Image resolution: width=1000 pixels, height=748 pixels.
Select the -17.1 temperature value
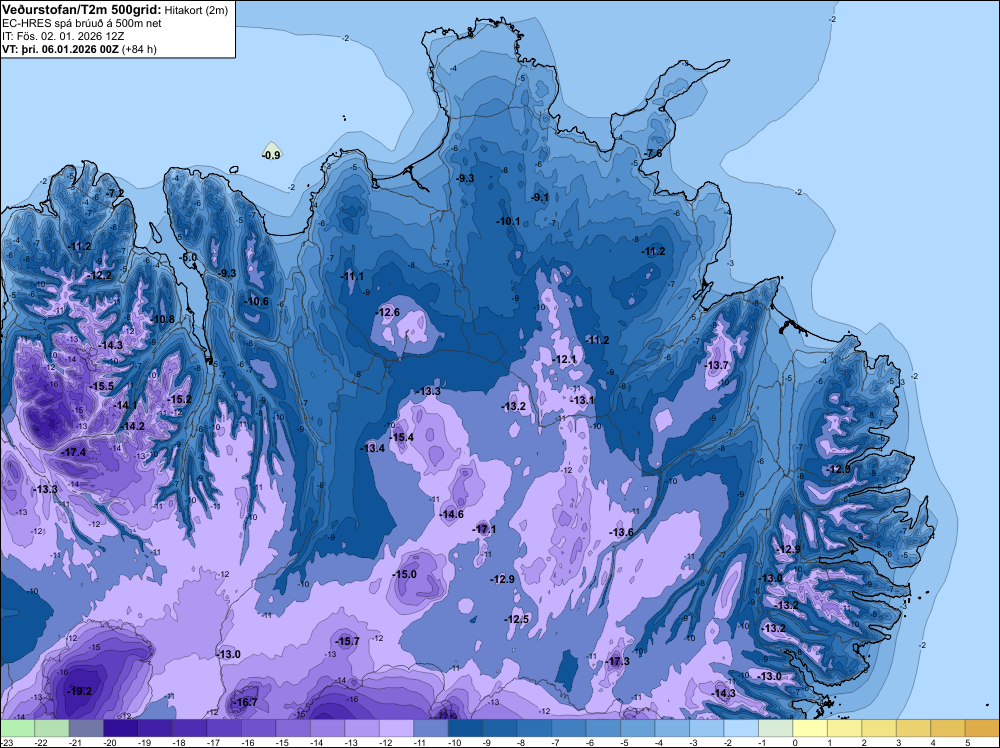(x=484, y=529)
